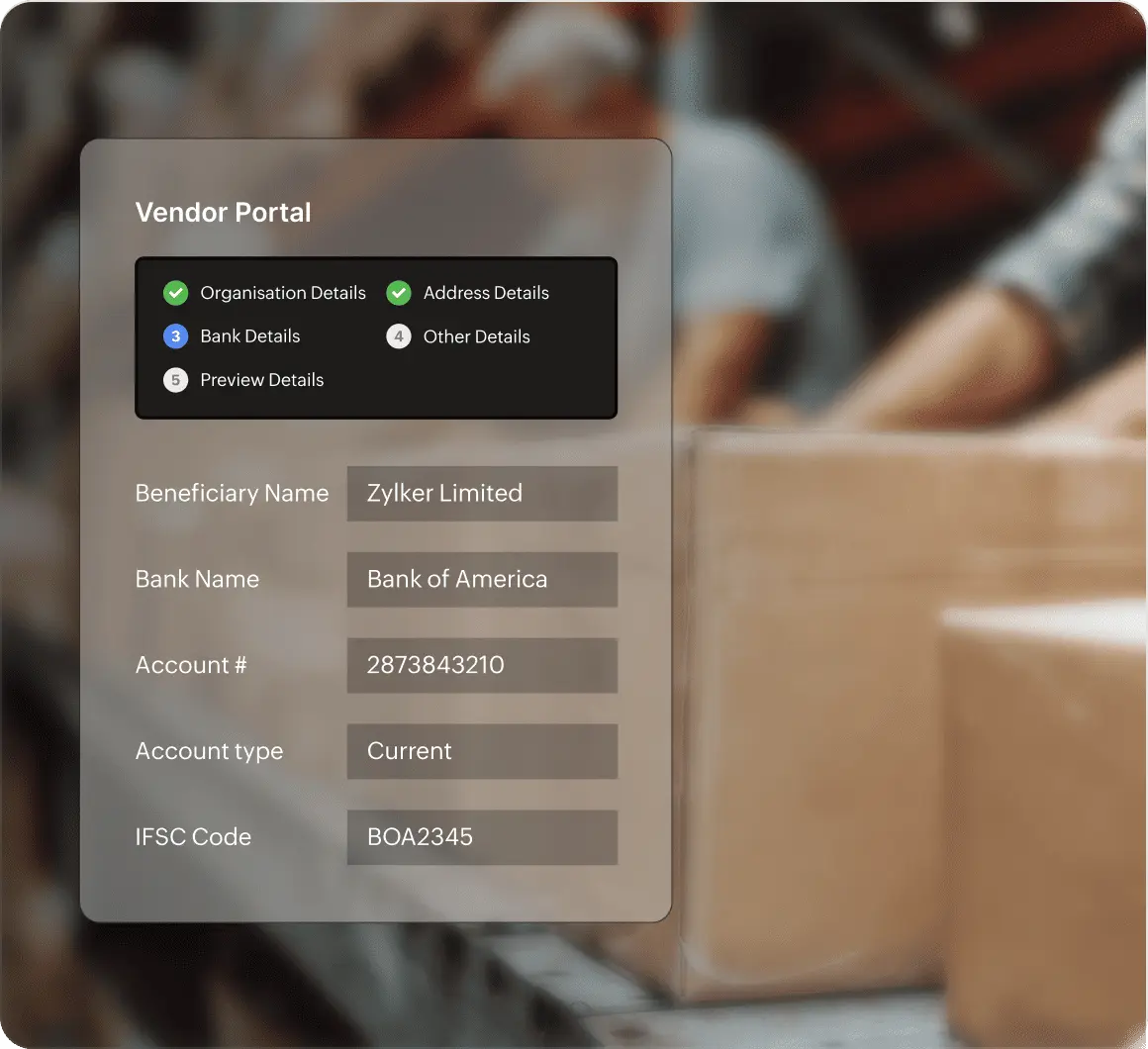
Task: Open the Address Details step
Action: coord(486,293)
